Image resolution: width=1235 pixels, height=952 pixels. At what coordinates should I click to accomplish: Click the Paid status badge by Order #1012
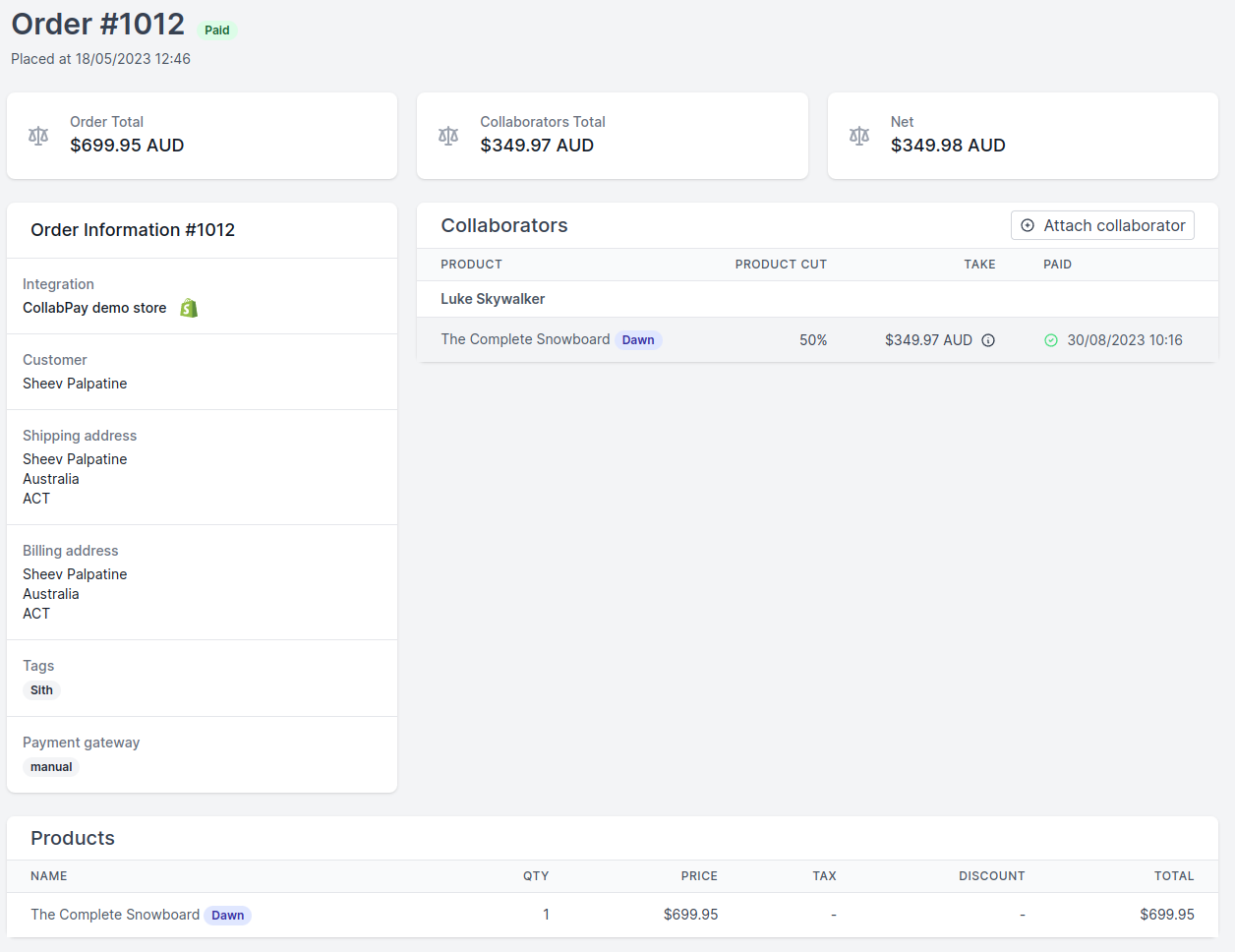point(217,30)
